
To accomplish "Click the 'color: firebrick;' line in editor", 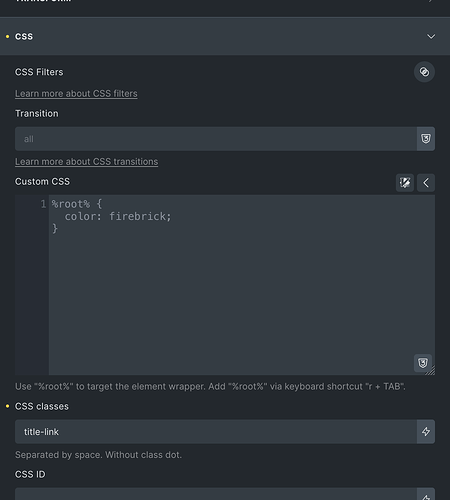I will [118, 217].
